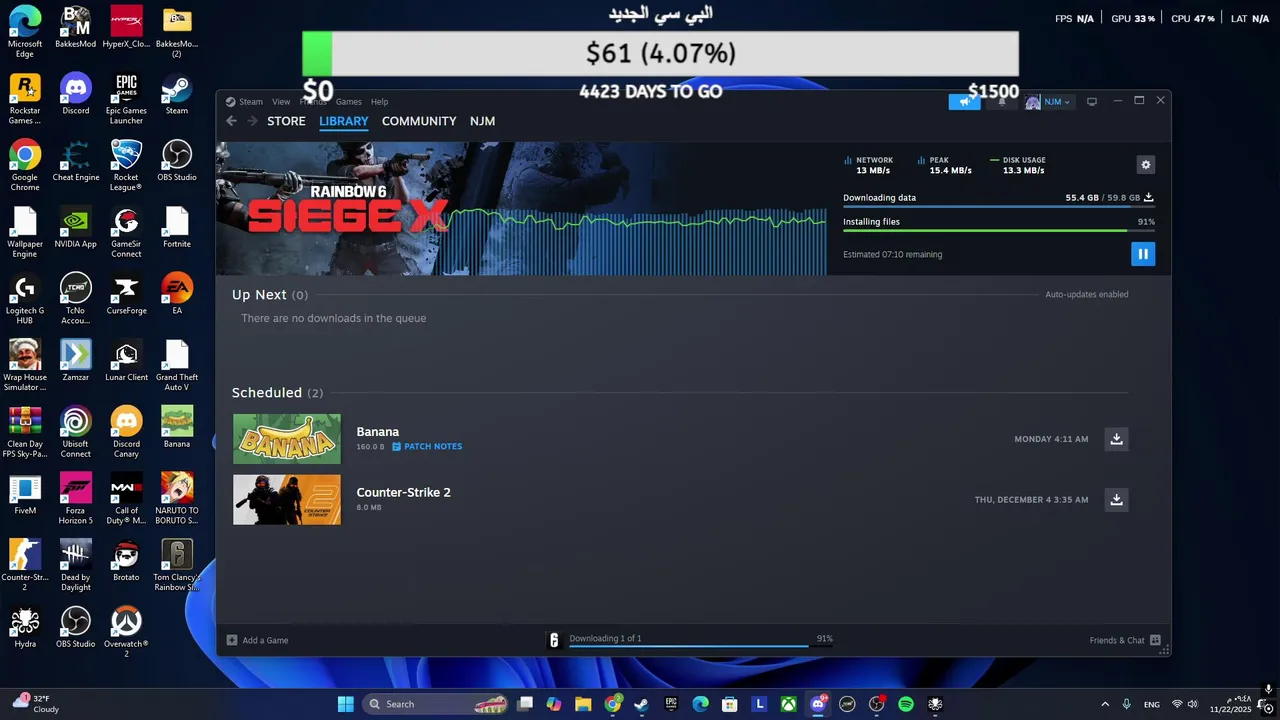The height and width of the screenshot is (720, 1280).
Task: Open Steam notifications bell
Action: click(1002, 102)
